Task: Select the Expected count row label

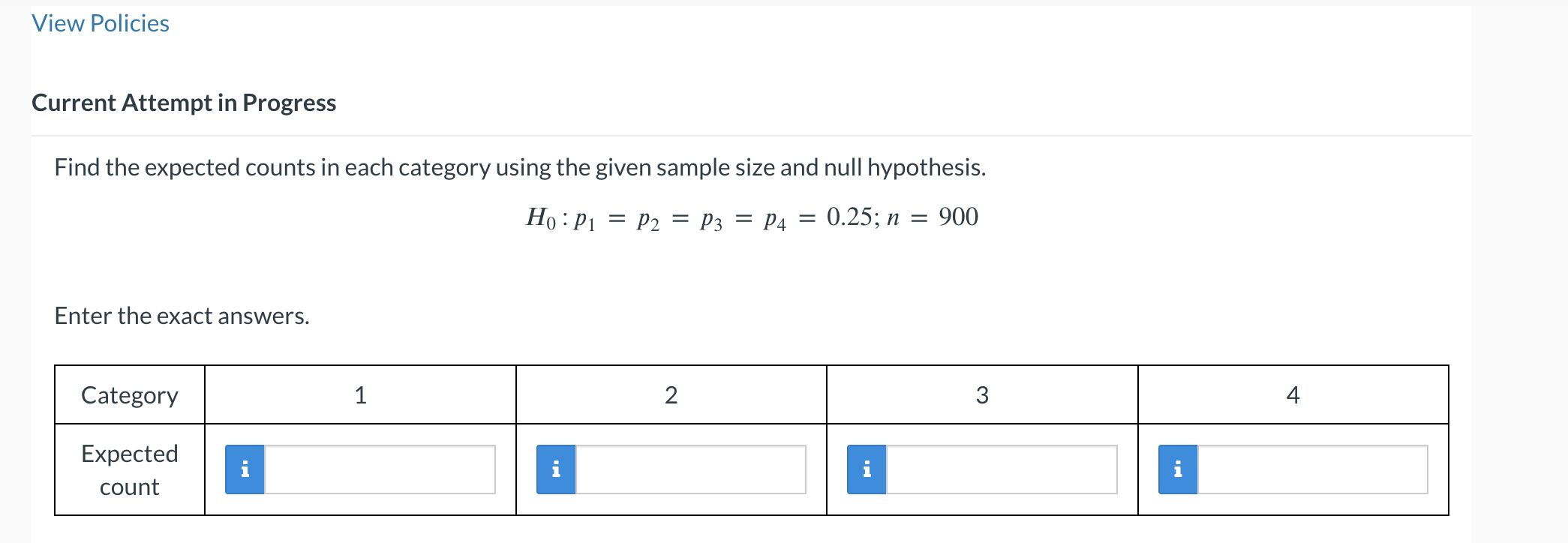Action: click(129, 469)
